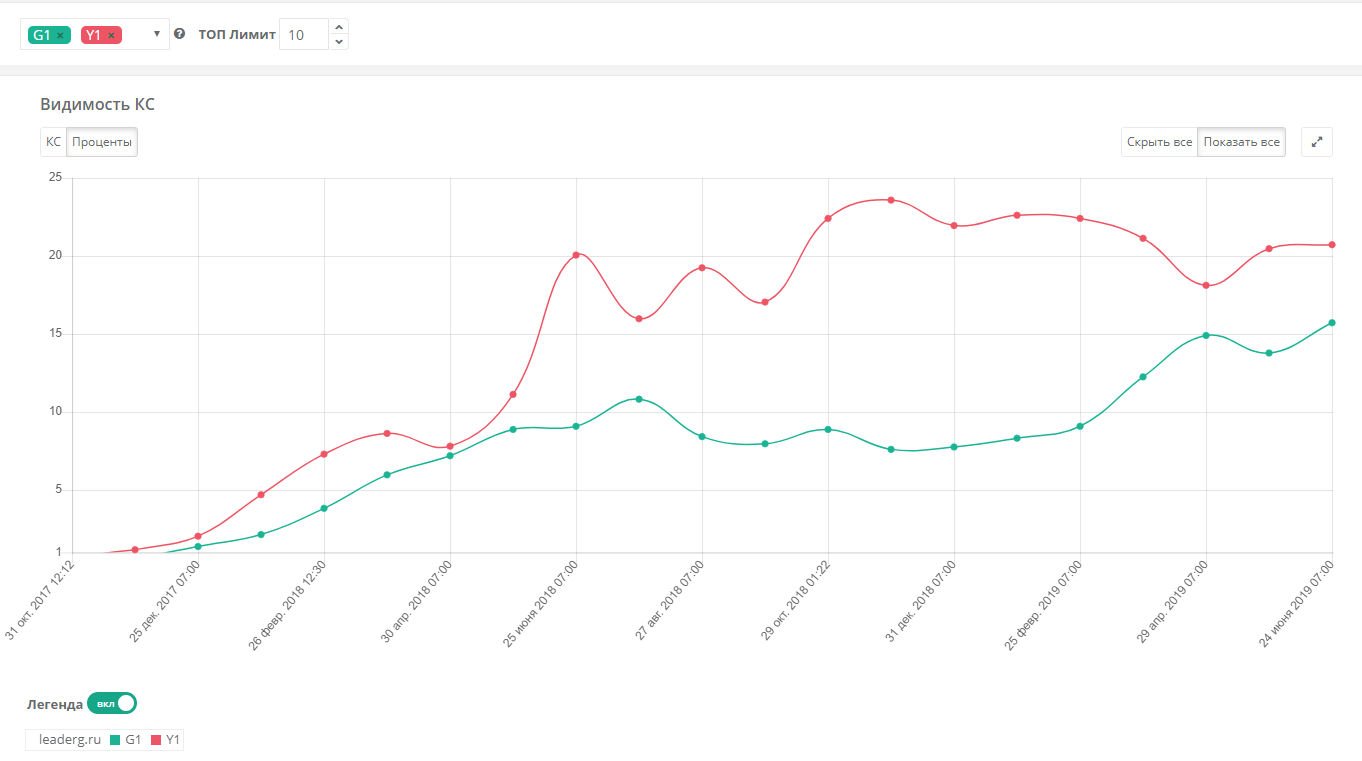Increase the ТОП Лимит value
The width and height of the screenshot is (1362, 761).
point(339,27)
